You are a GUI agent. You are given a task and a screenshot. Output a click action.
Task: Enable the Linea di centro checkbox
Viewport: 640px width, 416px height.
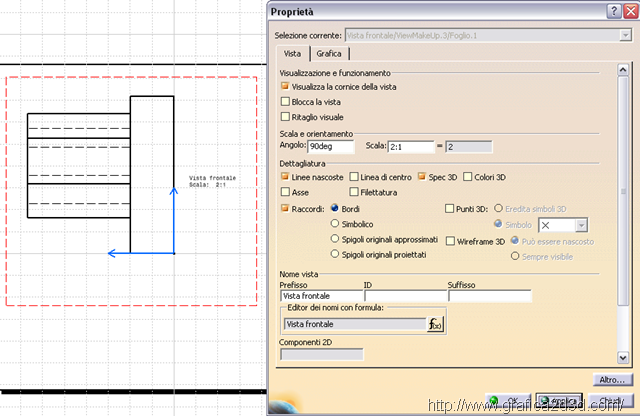354,177
